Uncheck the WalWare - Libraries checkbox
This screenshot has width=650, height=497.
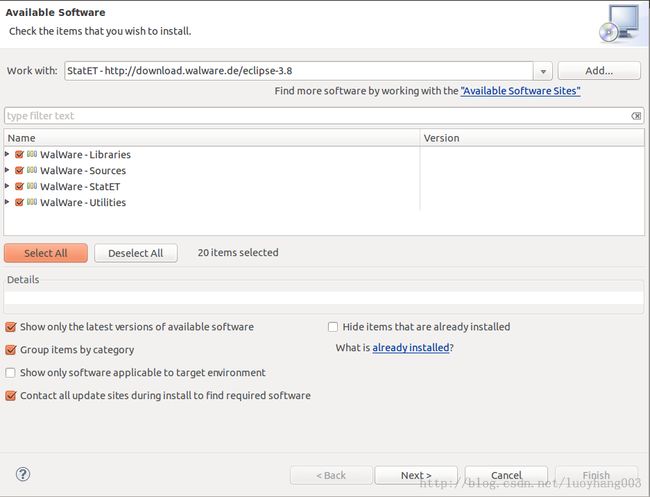pyautogui.click(x=19, y=154)
